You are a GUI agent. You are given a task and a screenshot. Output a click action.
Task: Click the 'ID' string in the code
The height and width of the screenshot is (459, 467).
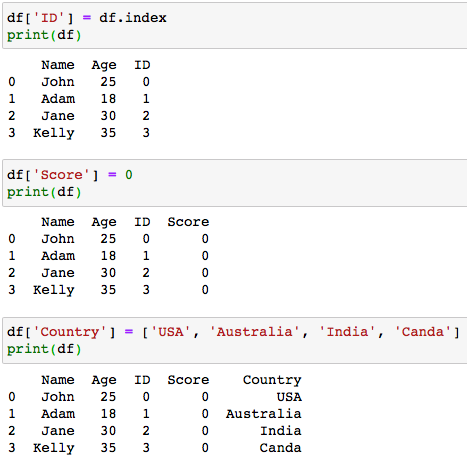pos(49,18)
